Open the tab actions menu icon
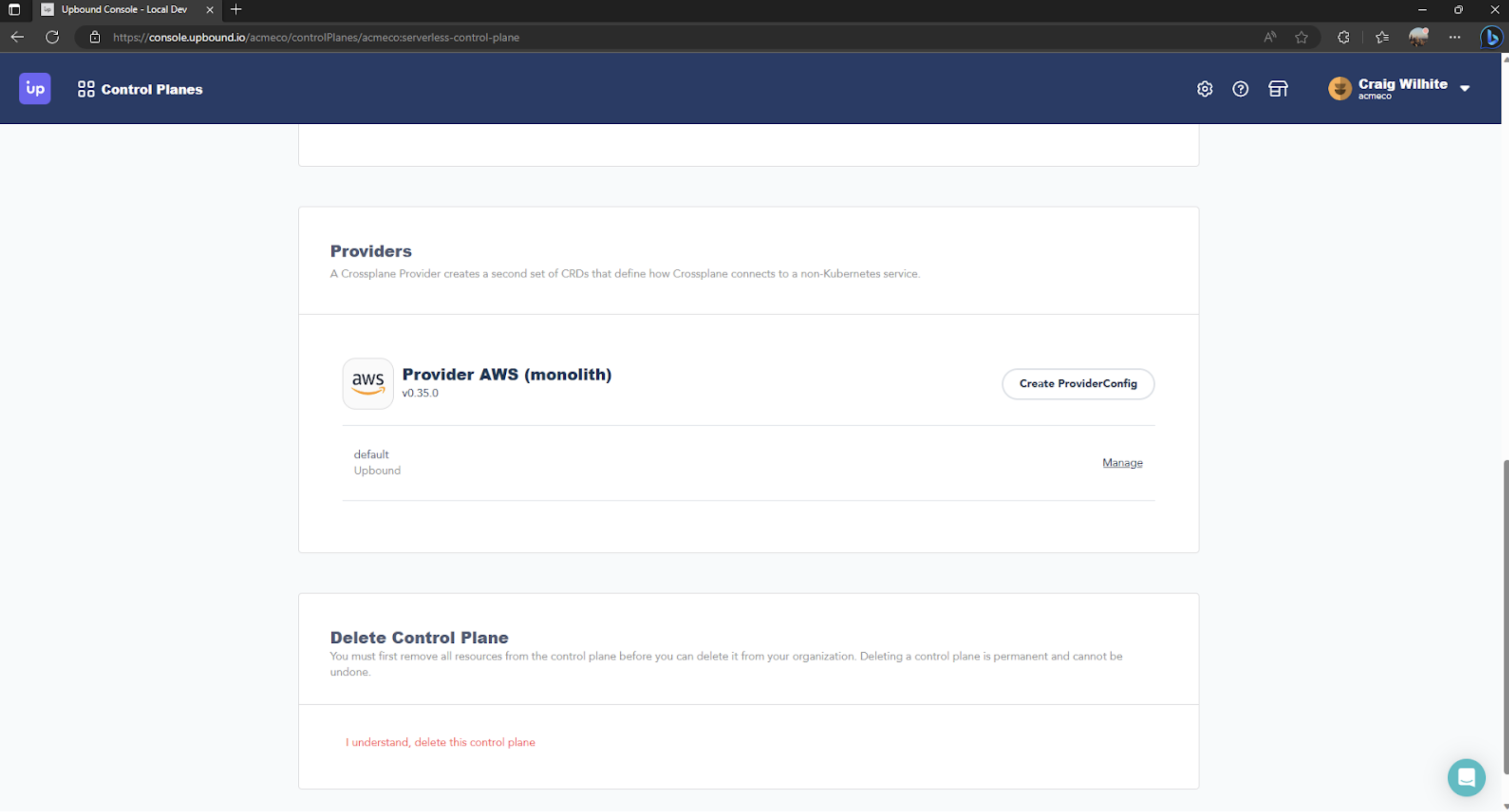This screenshot has width=1509, height=812. click(14, 9)
